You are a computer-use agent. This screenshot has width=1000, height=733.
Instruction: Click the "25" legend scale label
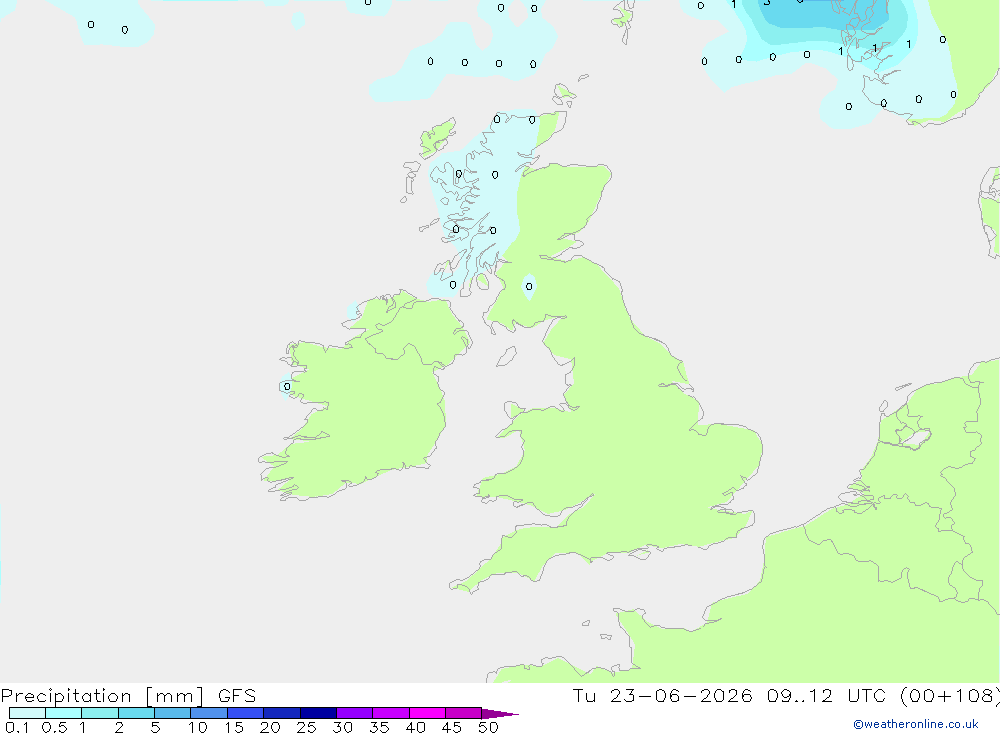306,727
